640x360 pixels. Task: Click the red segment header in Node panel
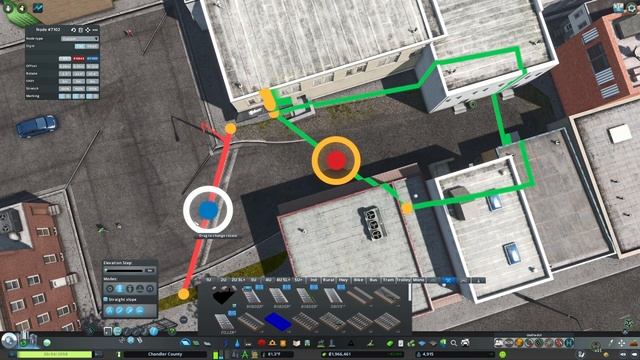click(x=78, y=58)
